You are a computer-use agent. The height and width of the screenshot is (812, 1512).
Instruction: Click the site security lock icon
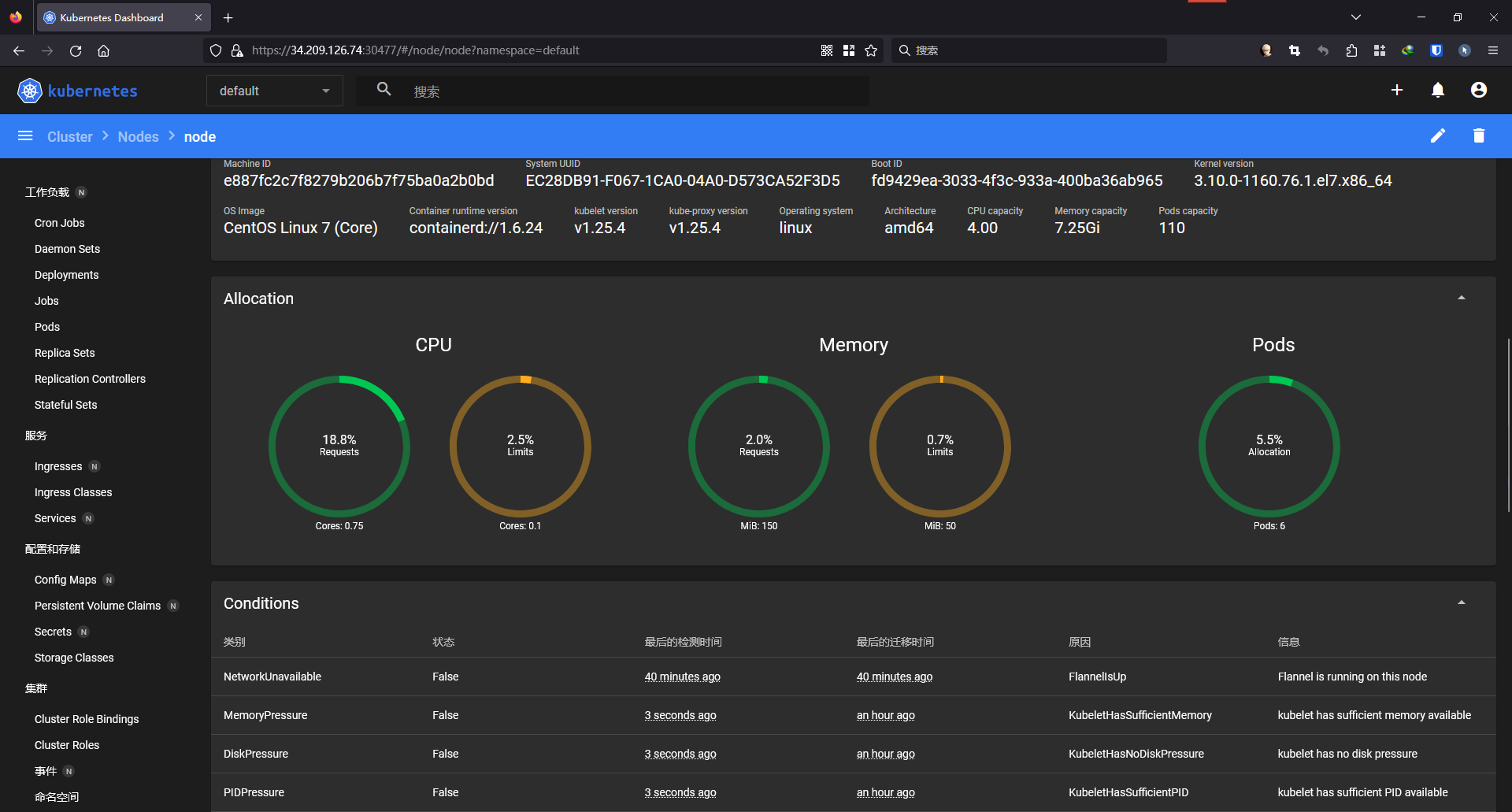point(236,50)
